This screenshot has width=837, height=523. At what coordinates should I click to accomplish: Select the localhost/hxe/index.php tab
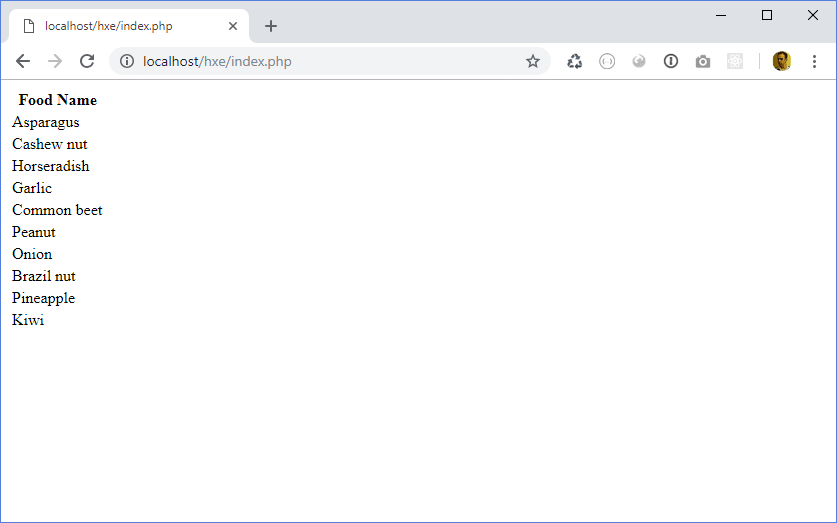pos(129,26)
